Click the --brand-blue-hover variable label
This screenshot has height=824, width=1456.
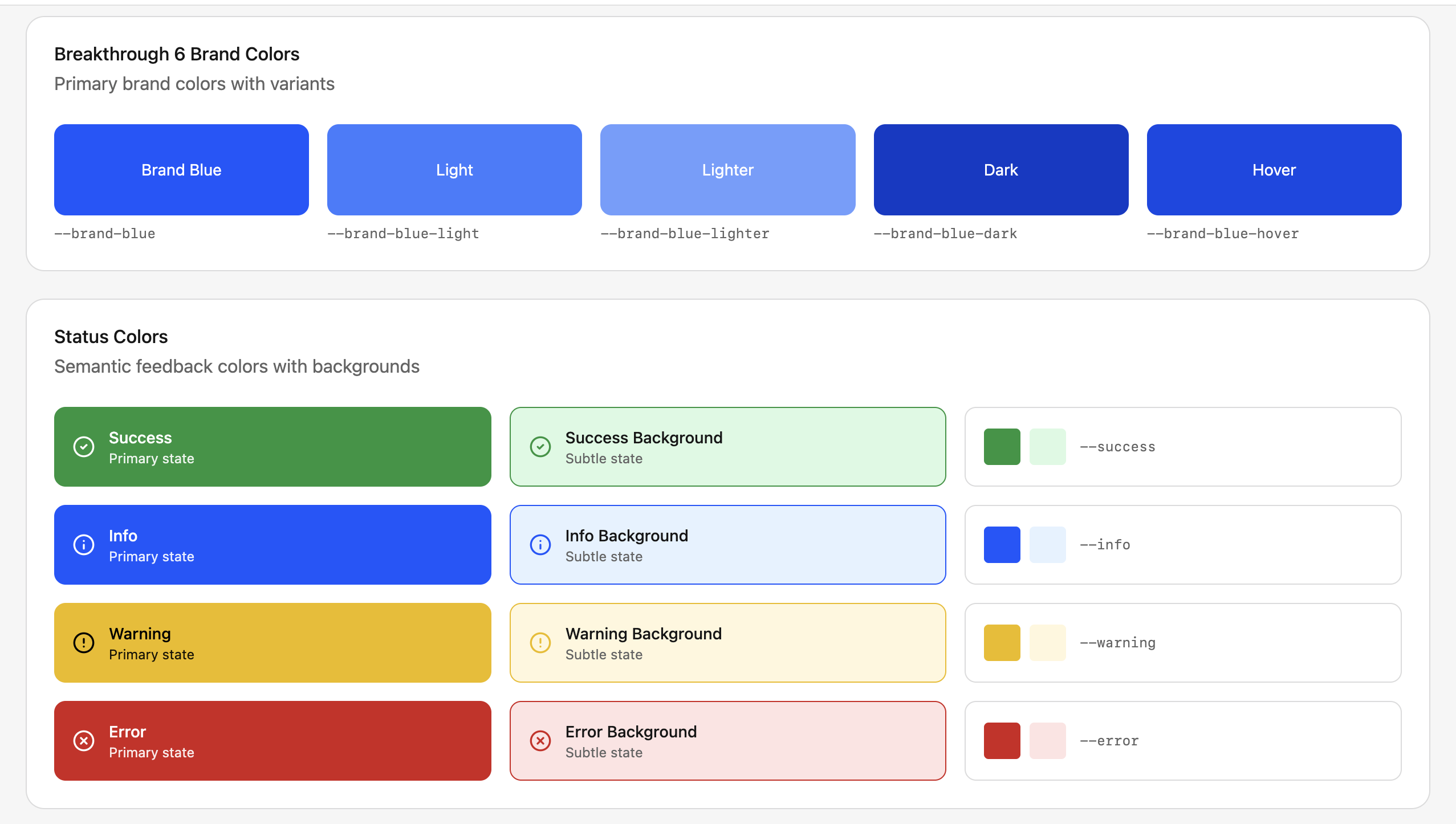tap(1223, 233)
